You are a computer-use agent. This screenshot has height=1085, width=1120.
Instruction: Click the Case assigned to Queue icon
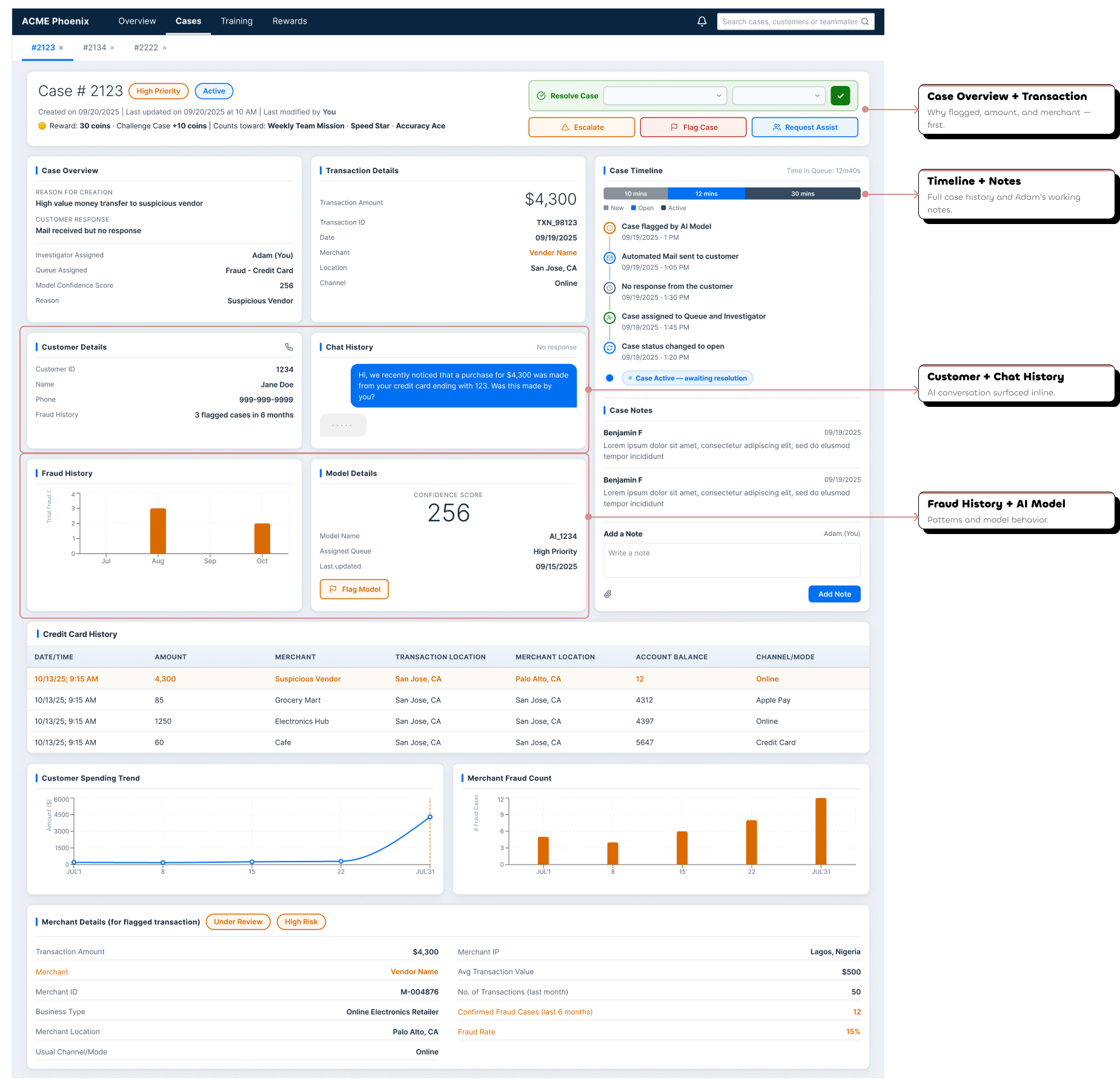coord(610,318)
